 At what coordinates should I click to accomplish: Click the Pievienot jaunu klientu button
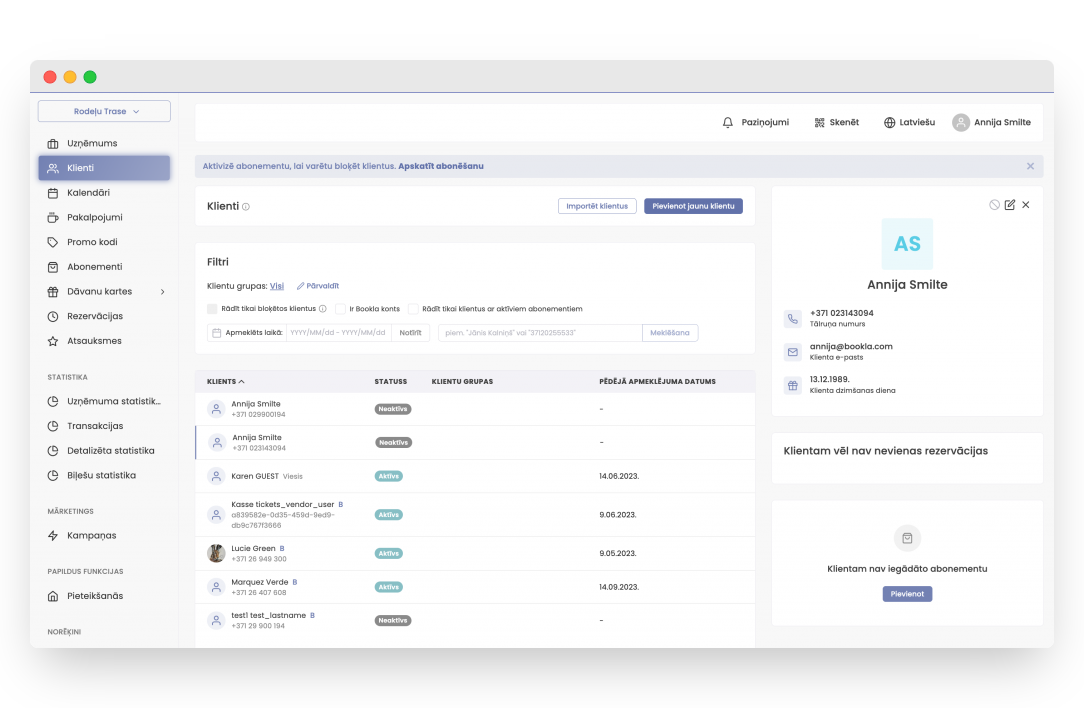(693, 206)
